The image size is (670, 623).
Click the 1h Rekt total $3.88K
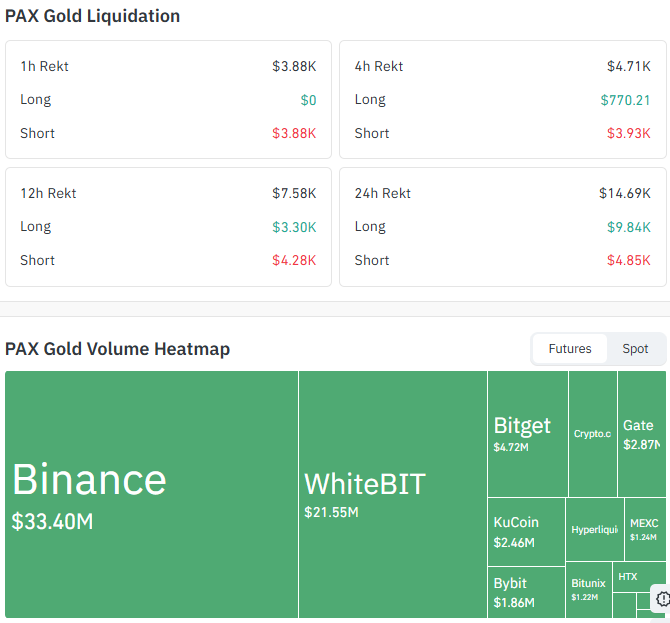pos(294,66)
